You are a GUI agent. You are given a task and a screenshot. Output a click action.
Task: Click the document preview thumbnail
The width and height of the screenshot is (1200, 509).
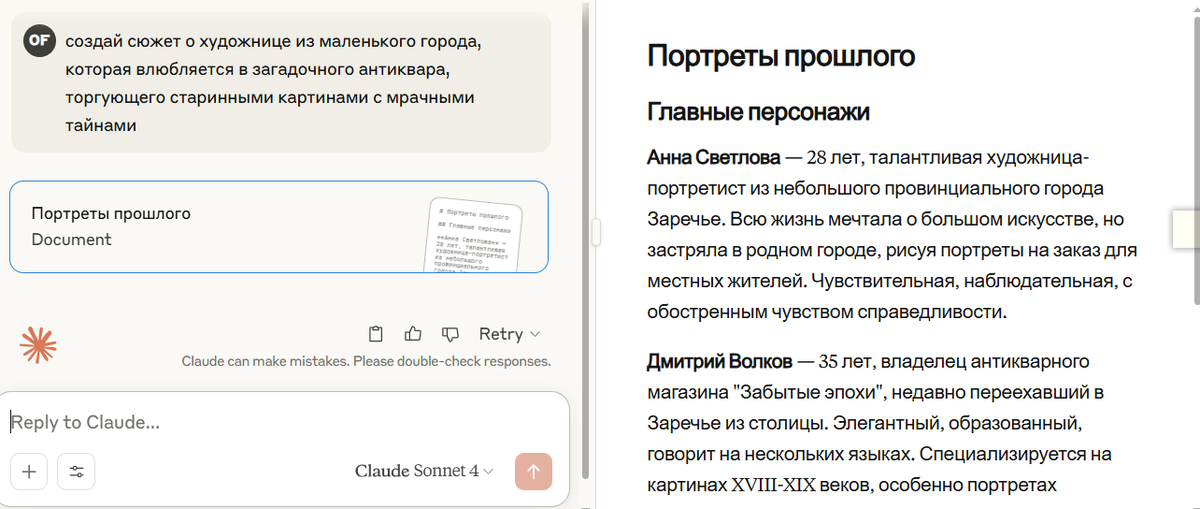click(475, 236)
